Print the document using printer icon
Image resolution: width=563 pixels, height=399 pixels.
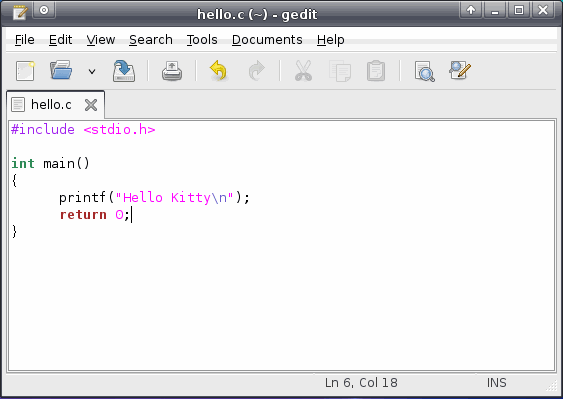pyautogui.click(x=172, y=71)
